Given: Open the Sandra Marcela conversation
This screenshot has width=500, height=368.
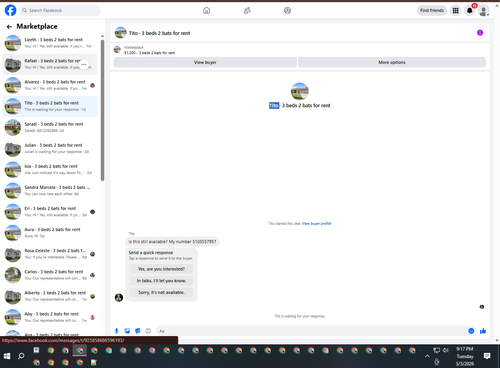Looking at the screenshot, I should (50, 191).
